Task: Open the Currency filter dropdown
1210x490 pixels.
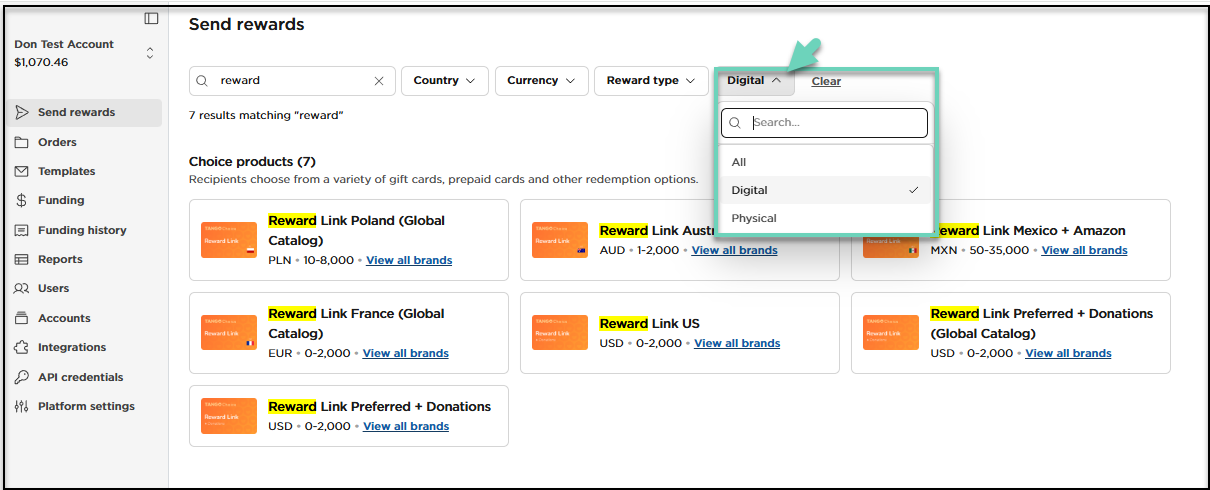Action: click(x=540, y=81)
